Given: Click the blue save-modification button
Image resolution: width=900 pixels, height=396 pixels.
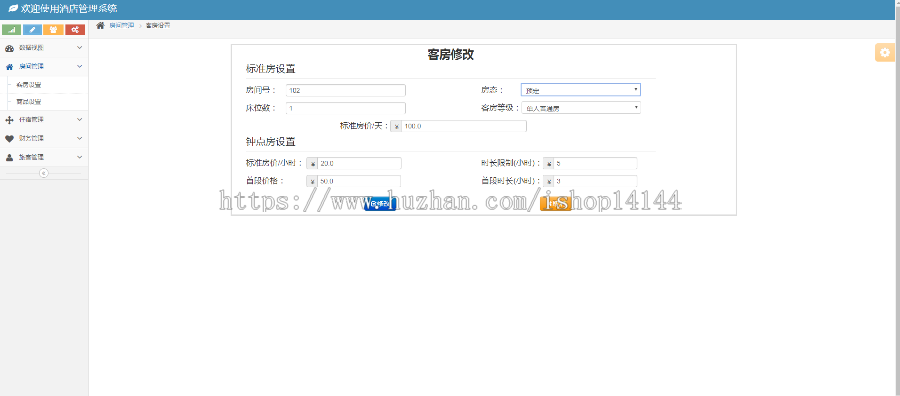Looking at the screenshot, I should tap(379, 204).
